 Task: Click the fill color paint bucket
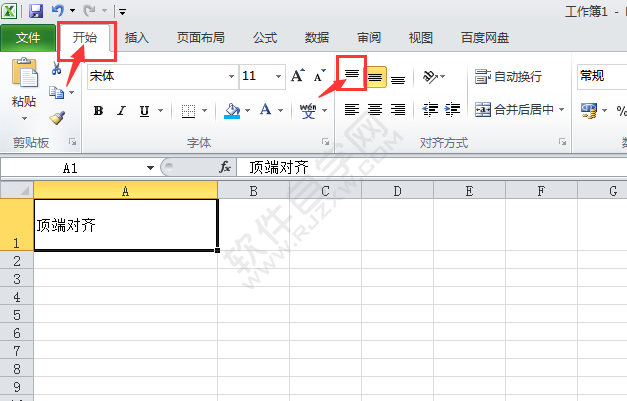coord(232,111)
